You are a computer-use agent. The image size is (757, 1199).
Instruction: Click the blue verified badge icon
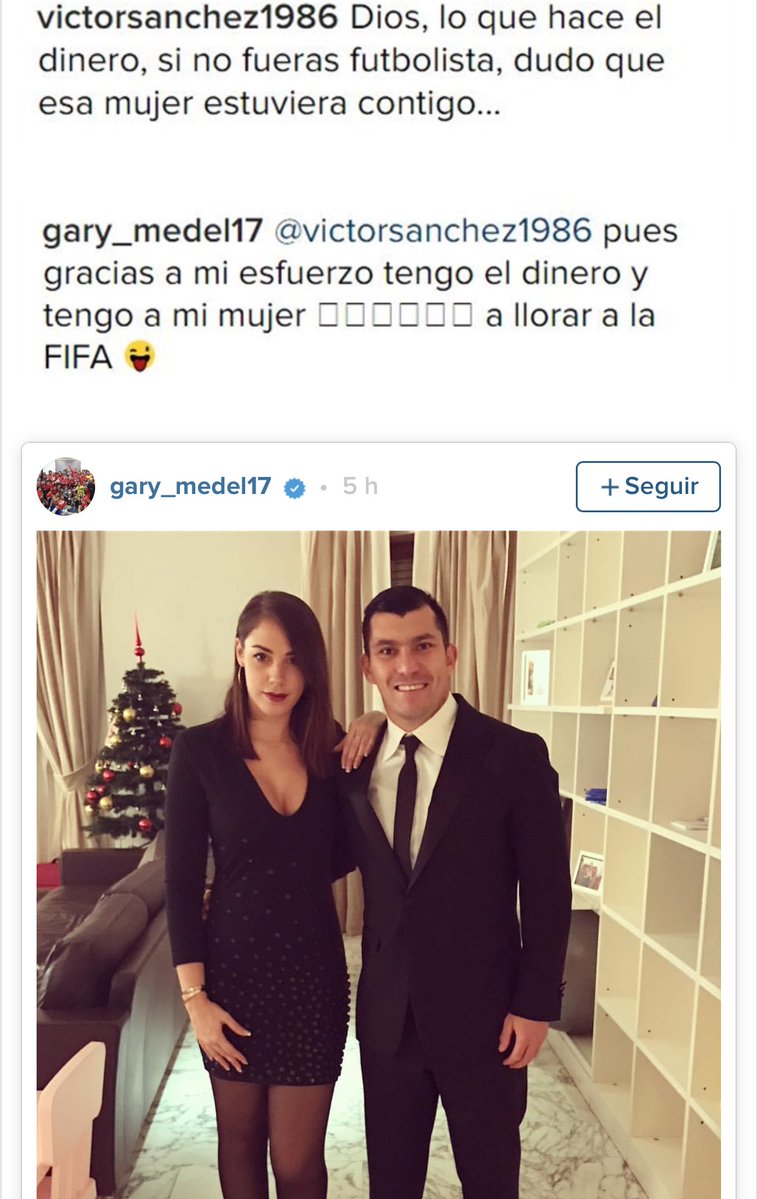pyautogui.click(x=294, y=488)
